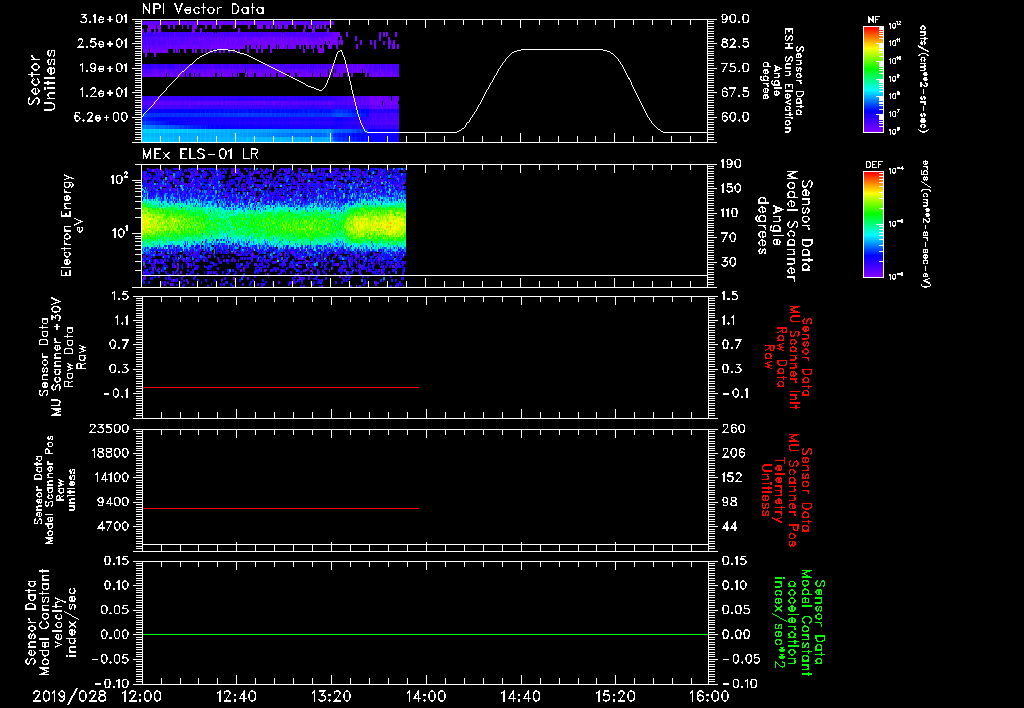Screen dimensions: 1024x708
Task: Click the "Electron Energy eV" axis label
Action: point(73,225)
